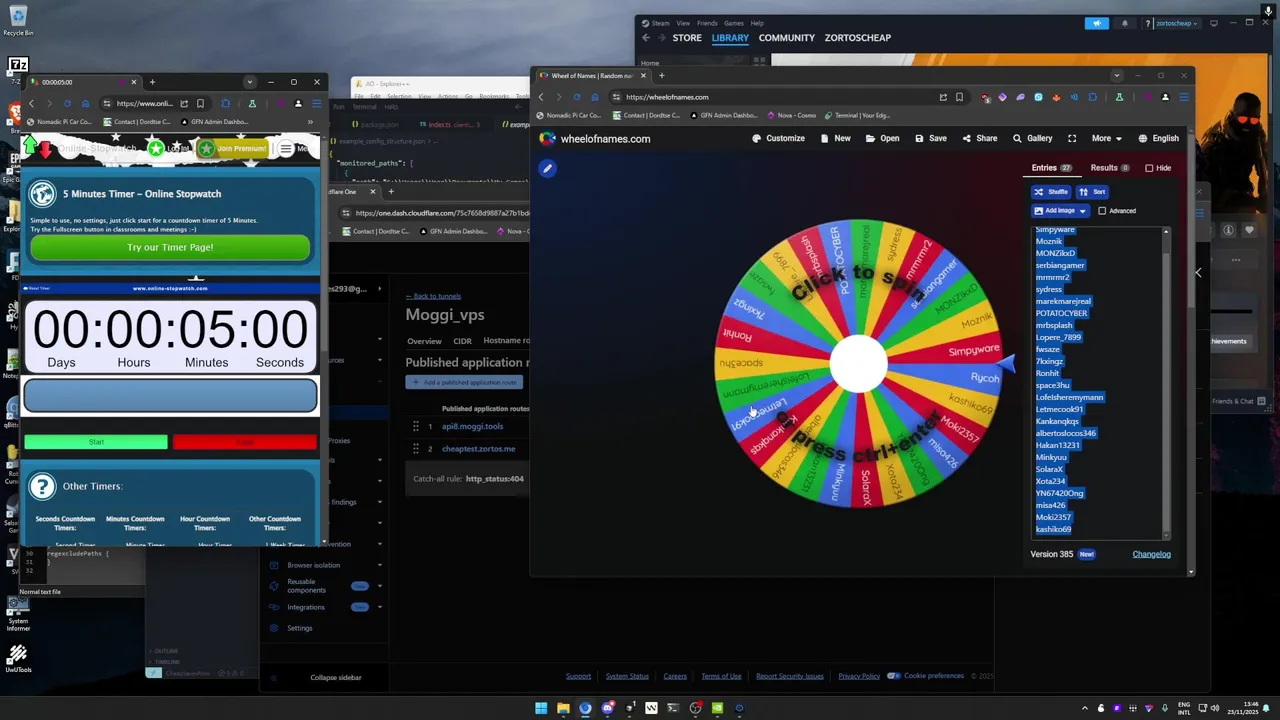Viewport: 1280px width, 720px height.
Task: Click the POTATOCYBER entry in the list
Action: click(1061, 313)
